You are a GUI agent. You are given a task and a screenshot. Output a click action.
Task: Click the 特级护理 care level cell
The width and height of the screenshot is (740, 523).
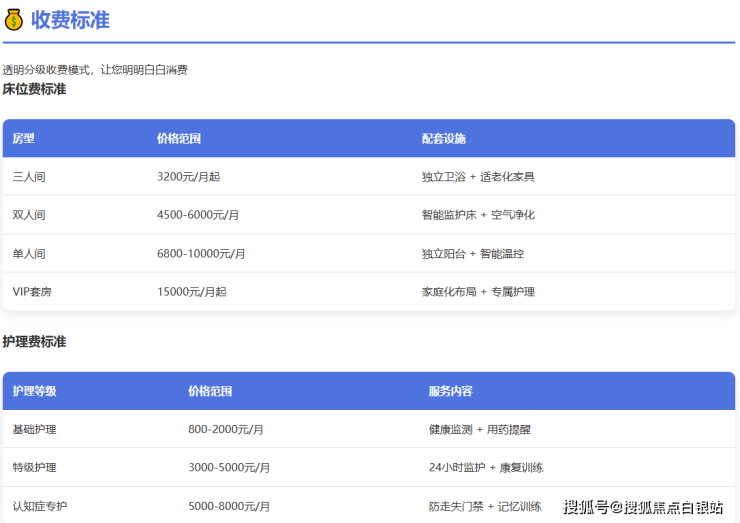34,467
